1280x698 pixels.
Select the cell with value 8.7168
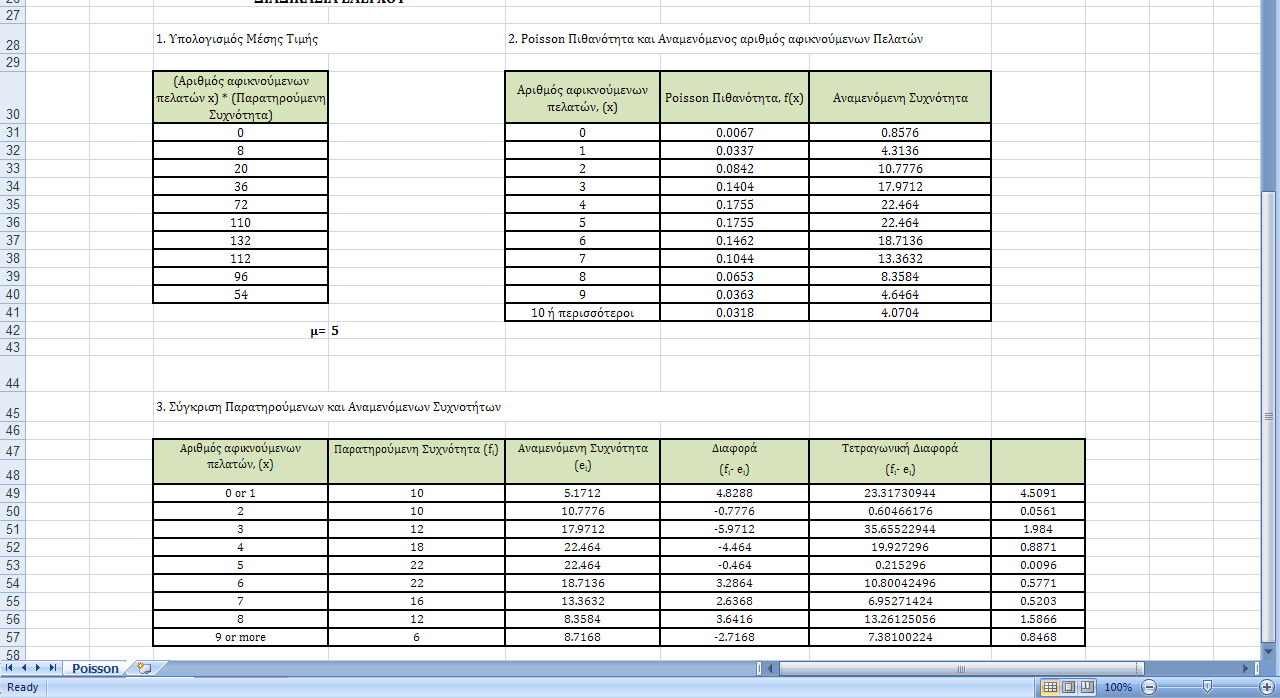pos(582,637)
